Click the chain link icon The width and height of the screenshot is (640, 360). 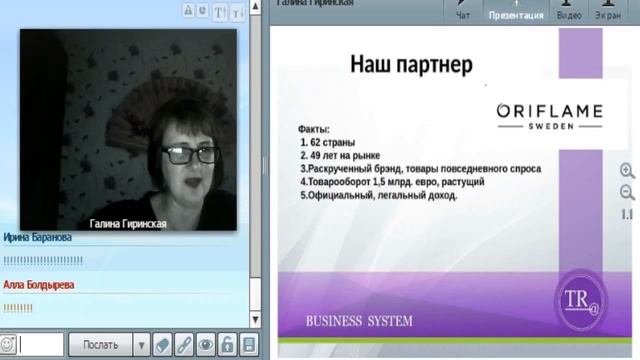pos(184,345)
